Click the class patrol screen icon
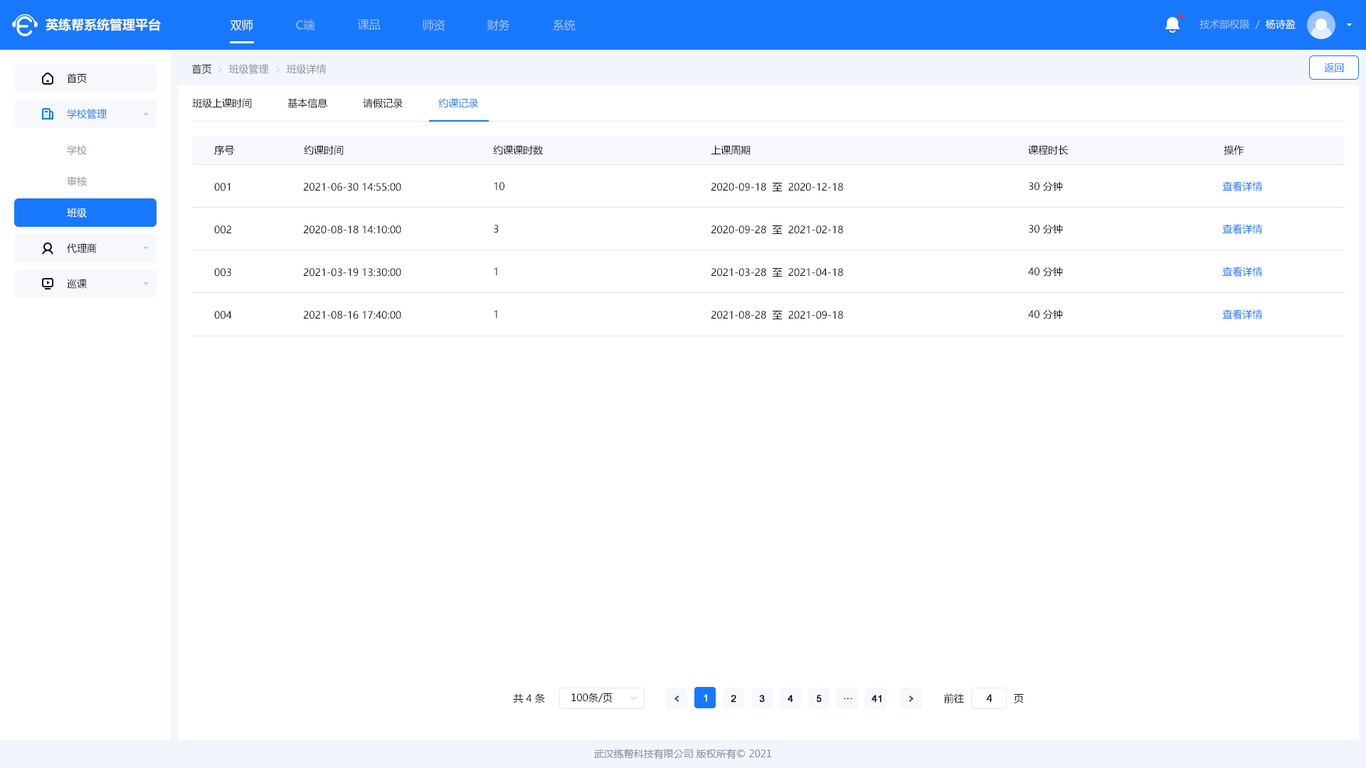The width and height of the screenshot is (1366, 768). coord(47,284)
